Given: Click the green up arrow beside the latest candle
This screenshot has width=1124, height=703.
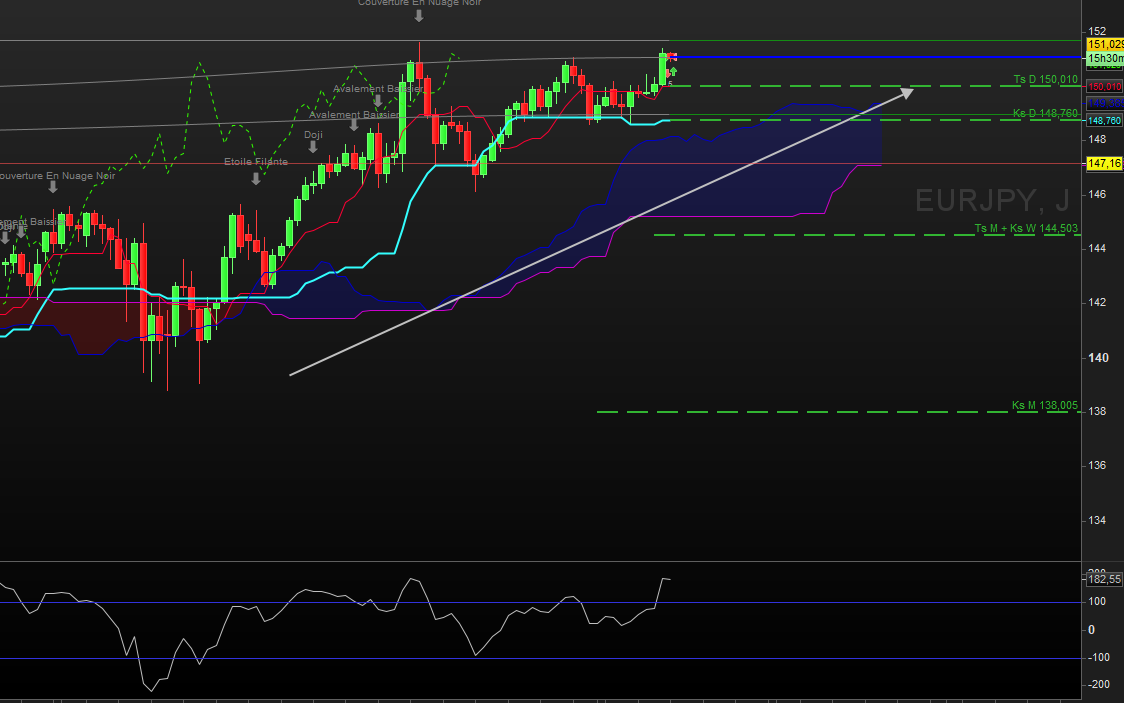Looking at the screenshot, I should [x=674, y=71].
